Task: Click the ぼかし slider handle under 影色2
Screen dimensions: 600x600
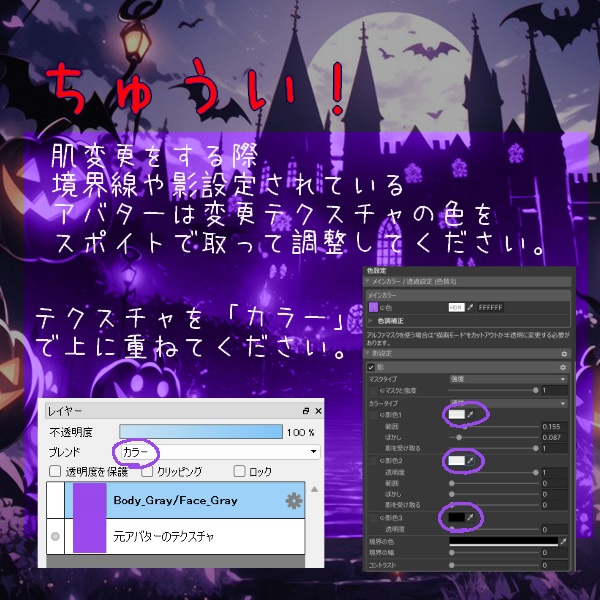Action: [x=452, y=494]
